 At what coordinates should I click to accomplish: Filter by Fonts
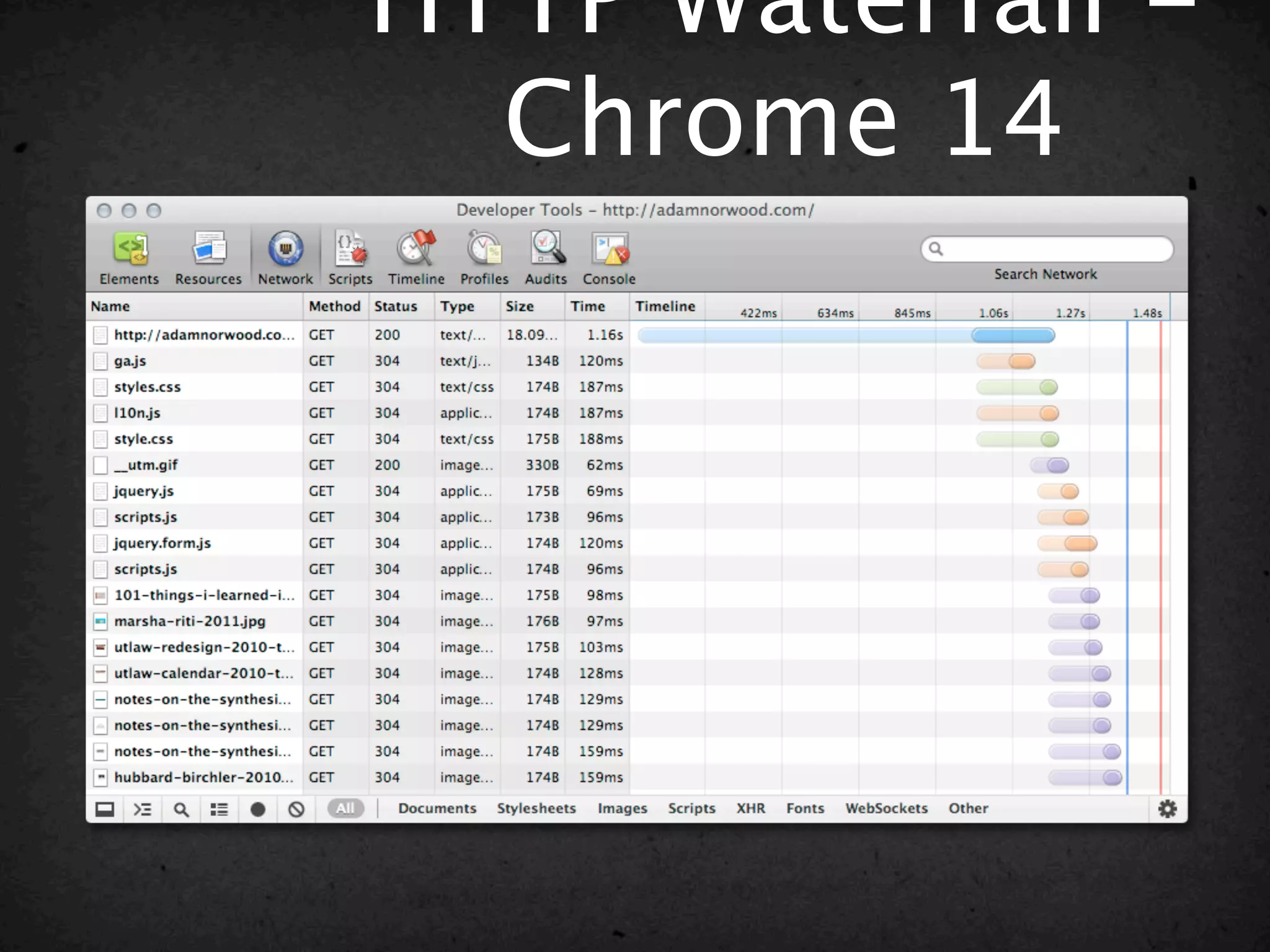pyautogui.click(x=805, y=808)
